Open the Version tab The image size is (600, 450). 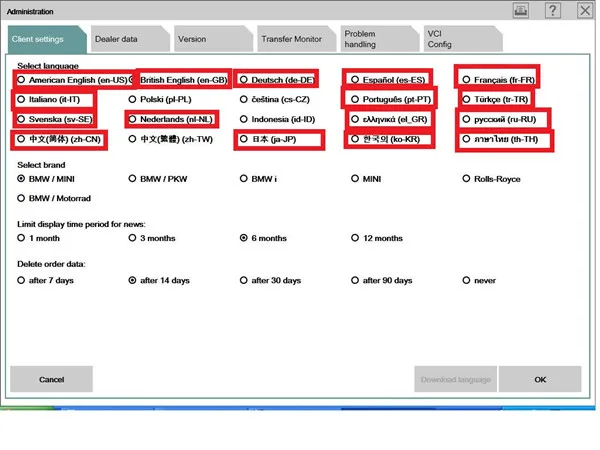(213, 39)
